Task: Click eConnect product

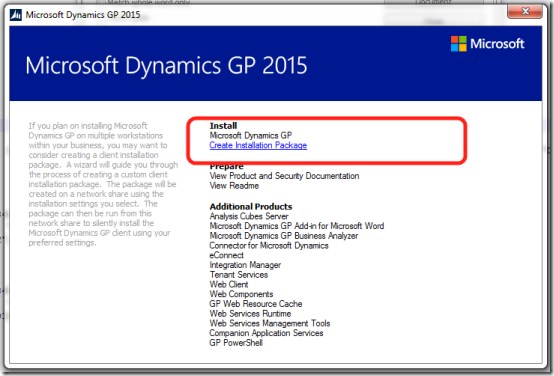Action: pos(226,255)
